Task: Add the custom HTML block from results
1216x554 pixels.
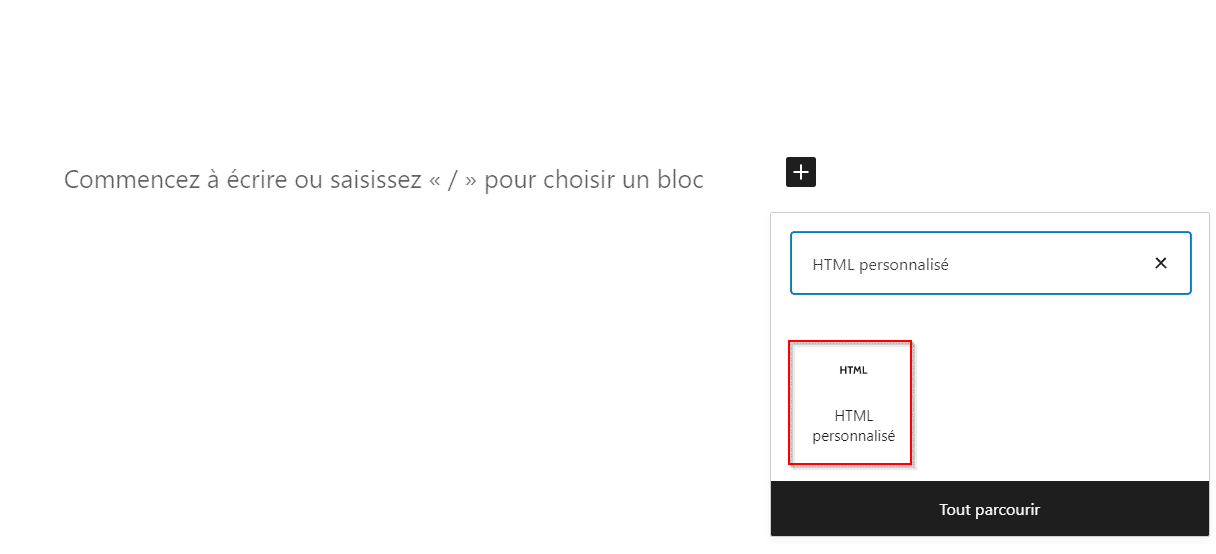Action: [x=852, y=403]
